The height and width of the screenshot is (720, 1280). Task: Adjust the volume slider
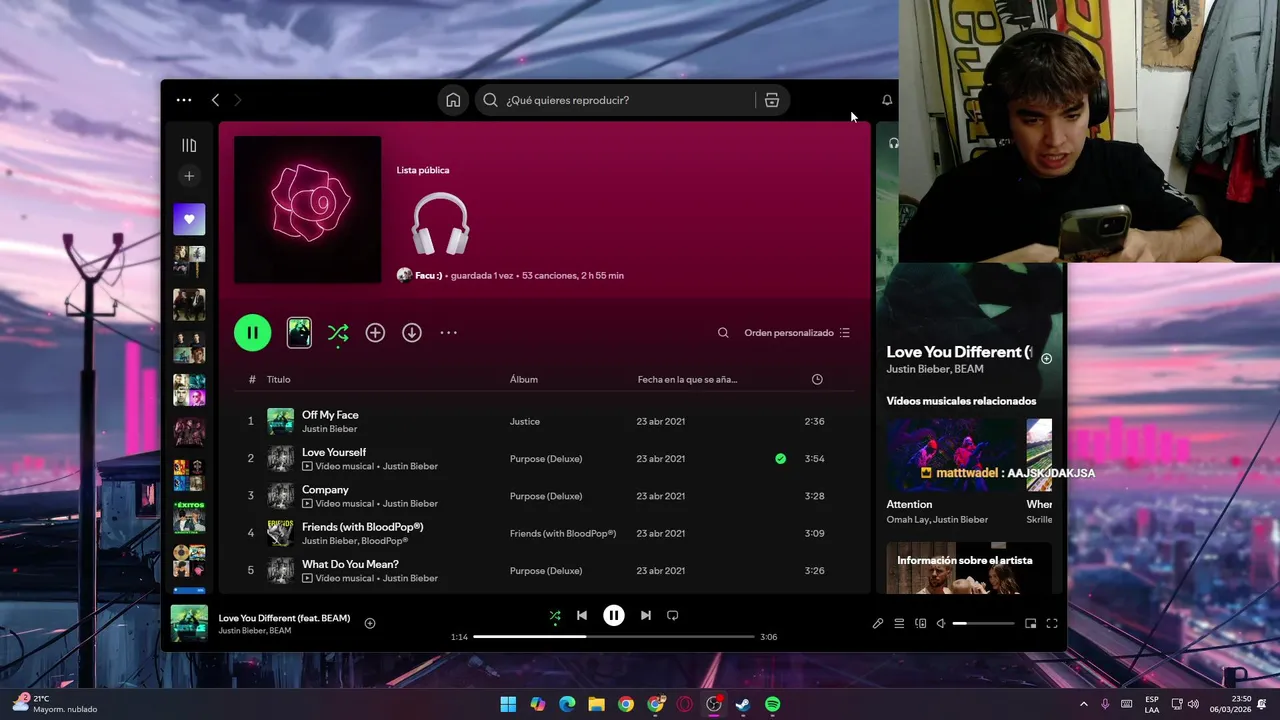[x=983, y=624]
